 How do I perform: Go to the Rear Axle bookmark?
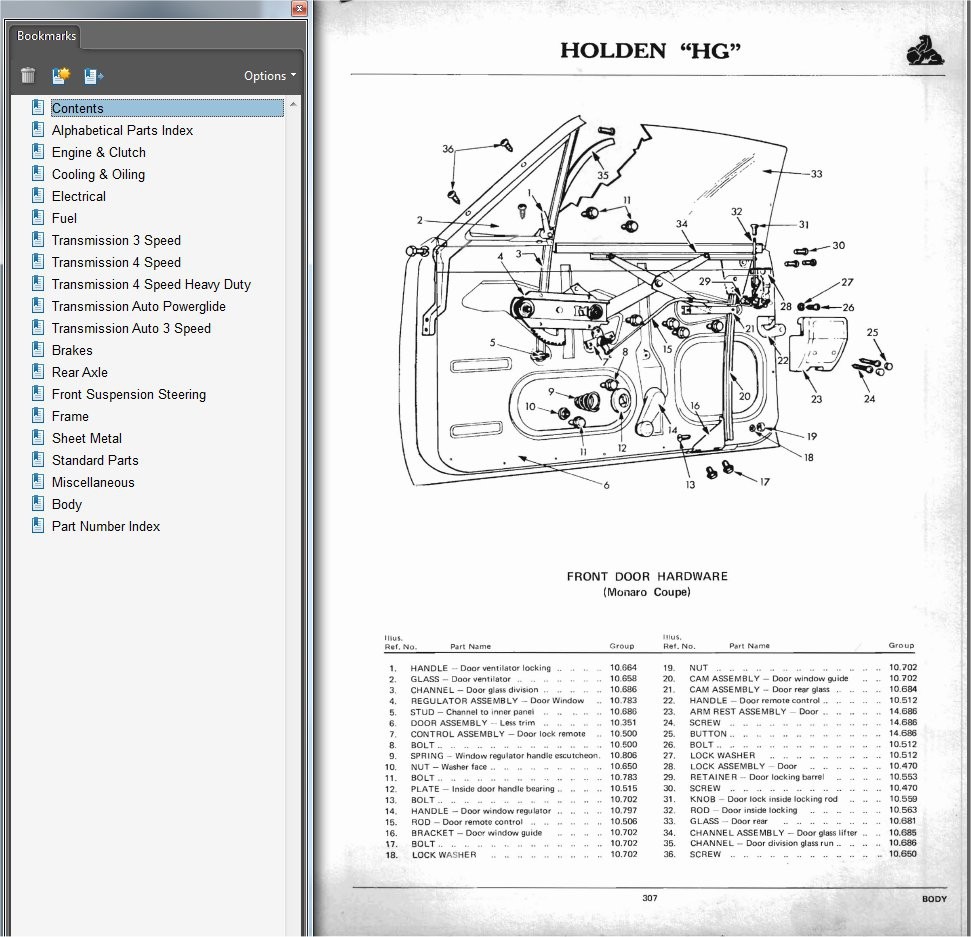click(79, 372)
